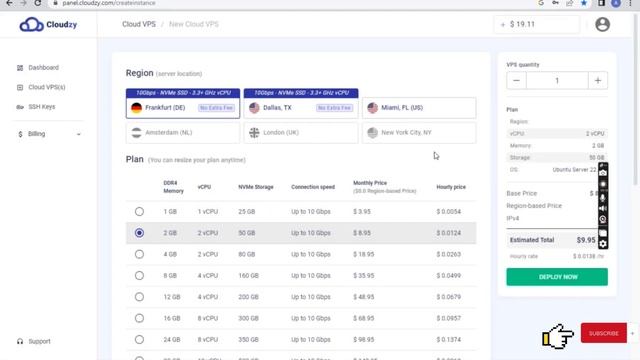
Task: Click the Support headset icon
Action: click(20, 341)
